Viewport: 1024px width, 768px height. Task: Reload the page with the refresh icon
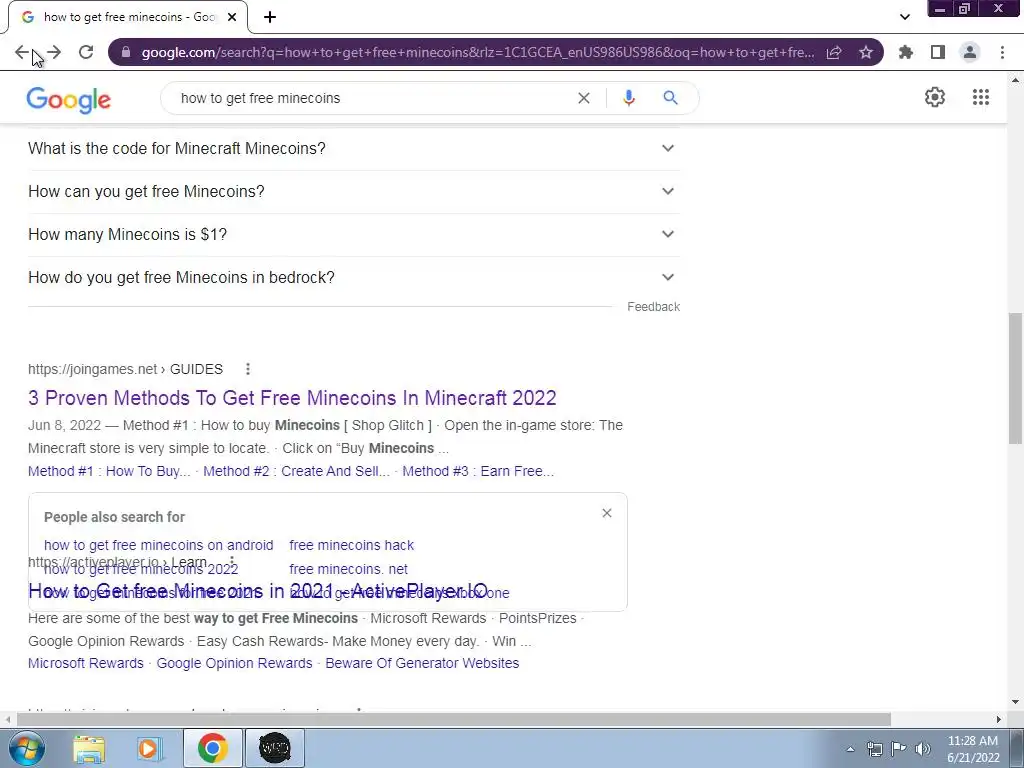coord(86,52)
